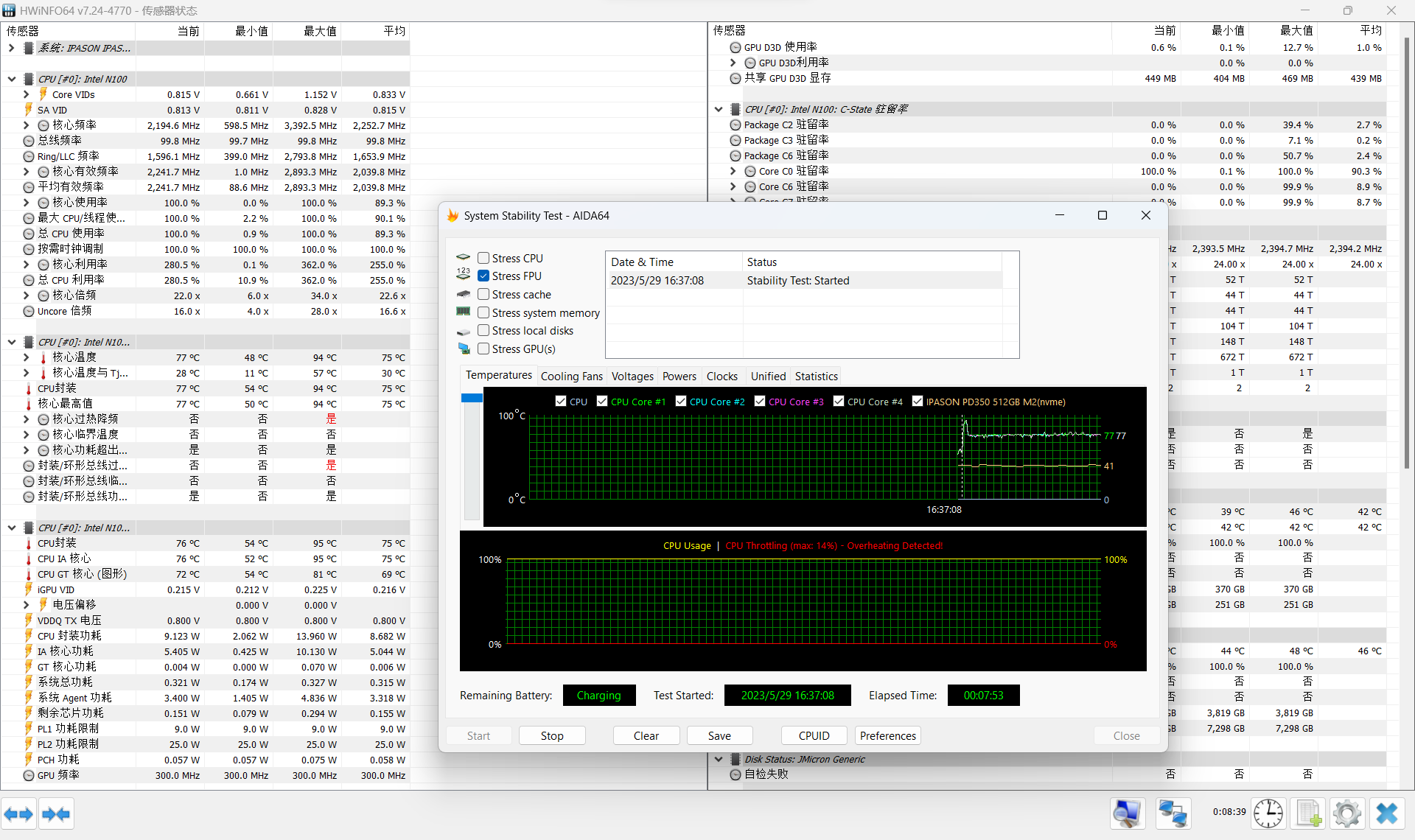Click the network remote monitoring icon
Image resolution: width=1415 pixels, height=840 pixels.
coord(1173,813)
